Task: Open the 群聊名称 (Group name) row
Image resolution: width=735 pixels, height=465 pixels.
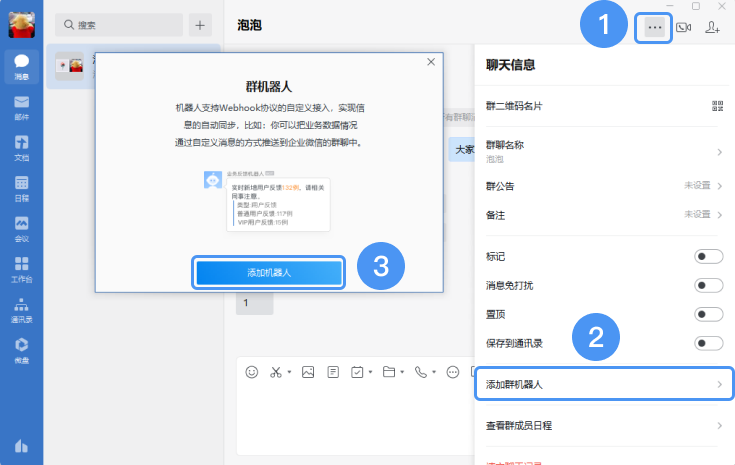Action: tap(603, 151)
